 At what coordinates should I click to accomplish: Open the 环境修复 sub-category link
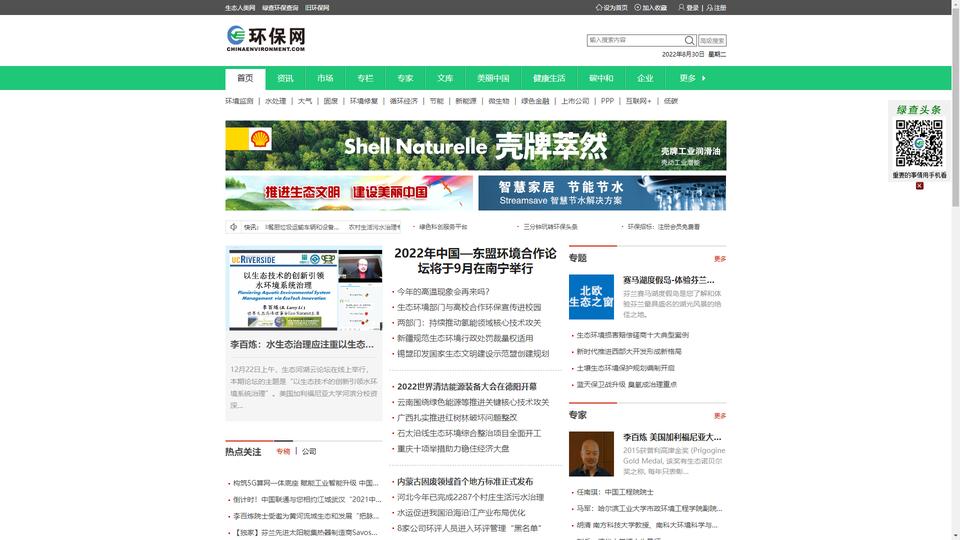(364, 101)
